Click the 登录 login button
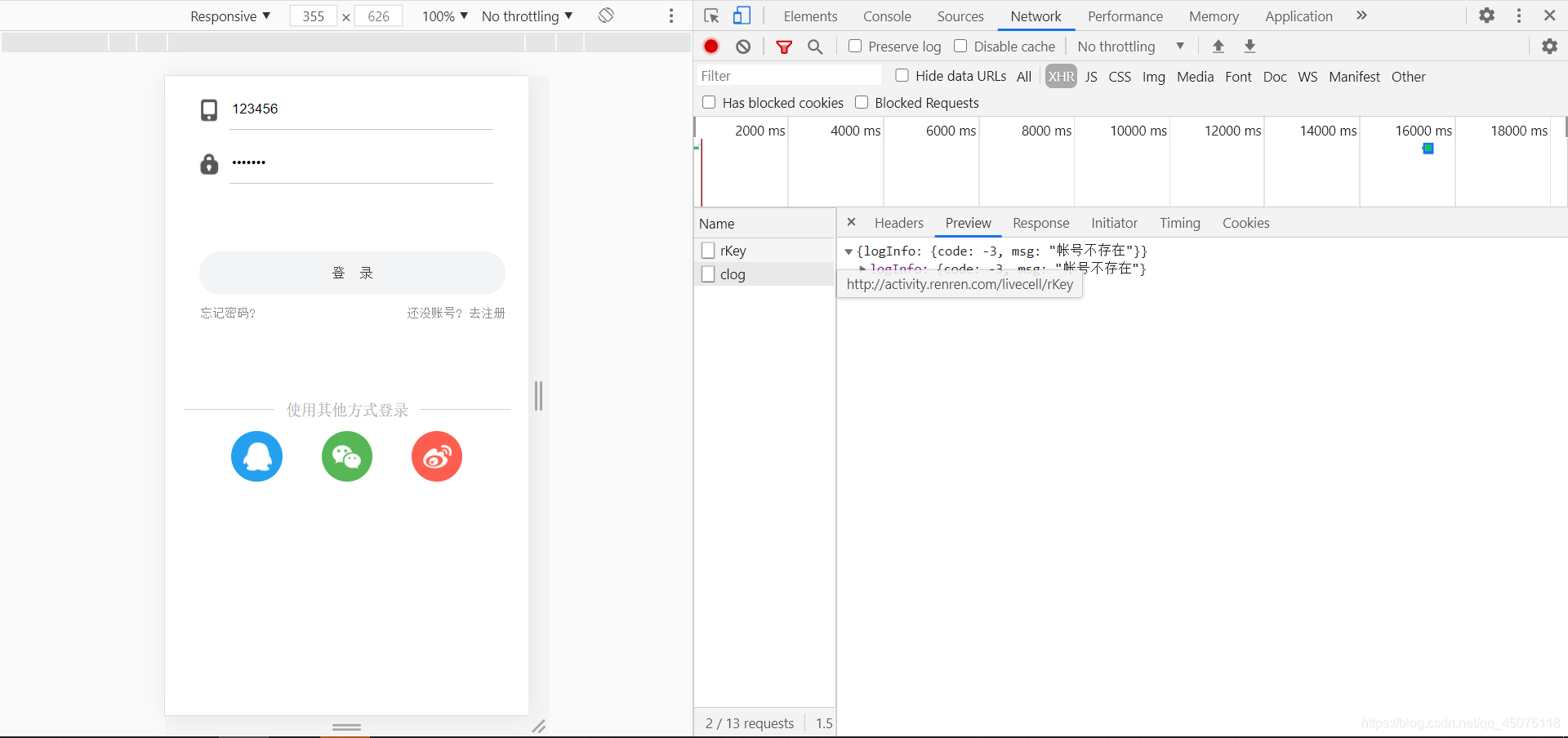 tap(352, 273)
